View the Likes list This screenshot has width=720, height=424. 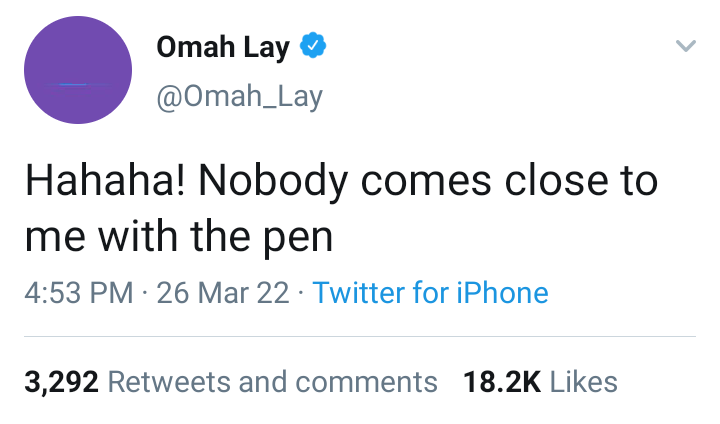tap(584, 382)
